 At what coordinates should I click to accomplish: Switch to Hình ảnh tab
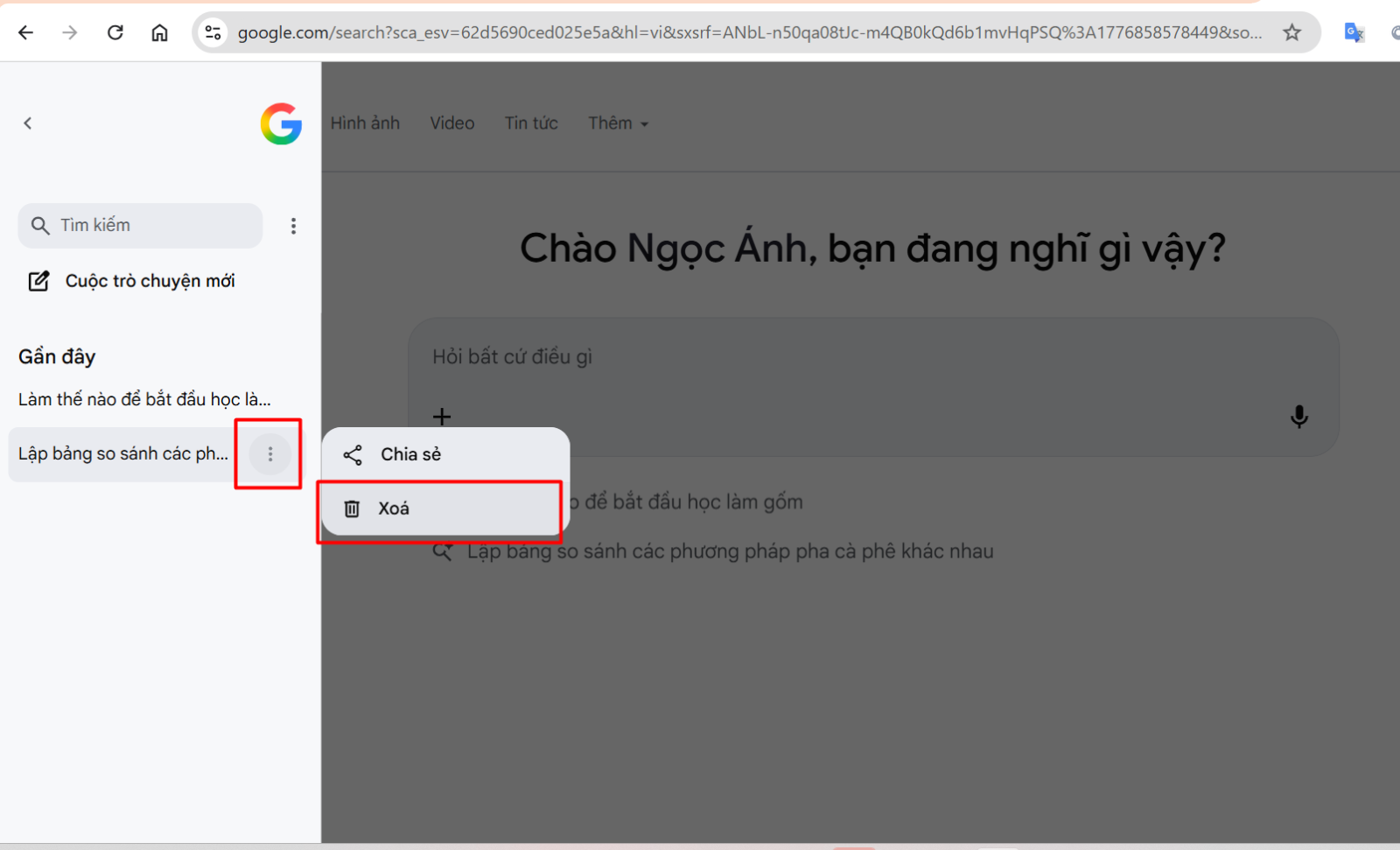[x=365, y=123]
